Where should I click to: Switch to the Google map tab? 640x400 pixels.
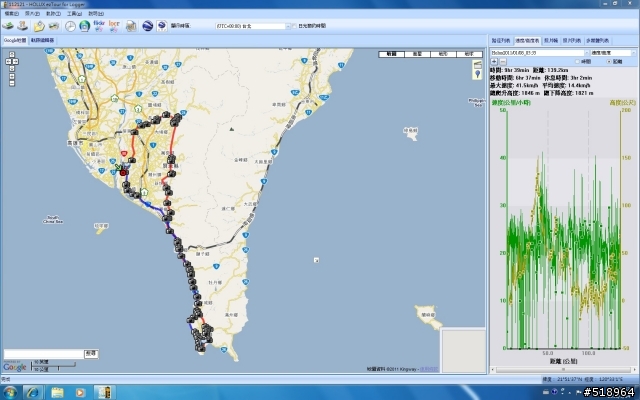coord(15,40)
